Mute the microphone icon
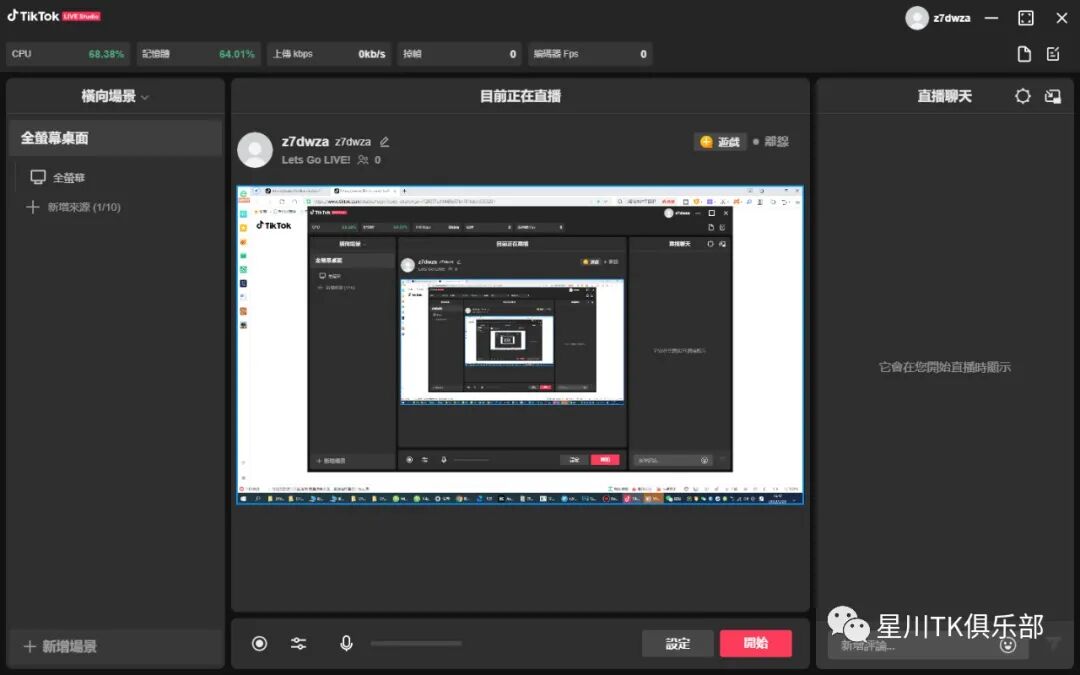 coord(346,643)
